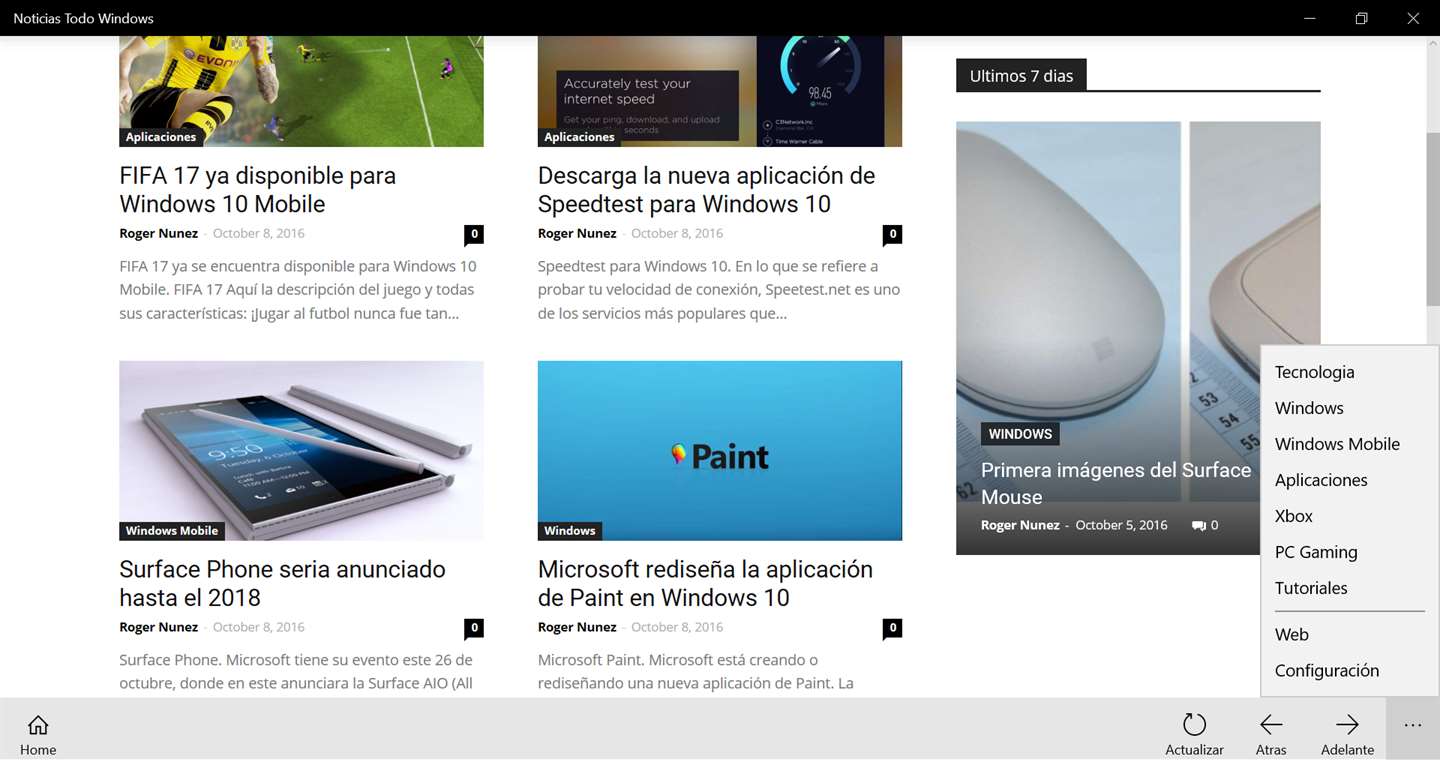Click the Adelante forward arrow
Viewport: 1440px width, 760px height.
click(x=1347, y=724)
